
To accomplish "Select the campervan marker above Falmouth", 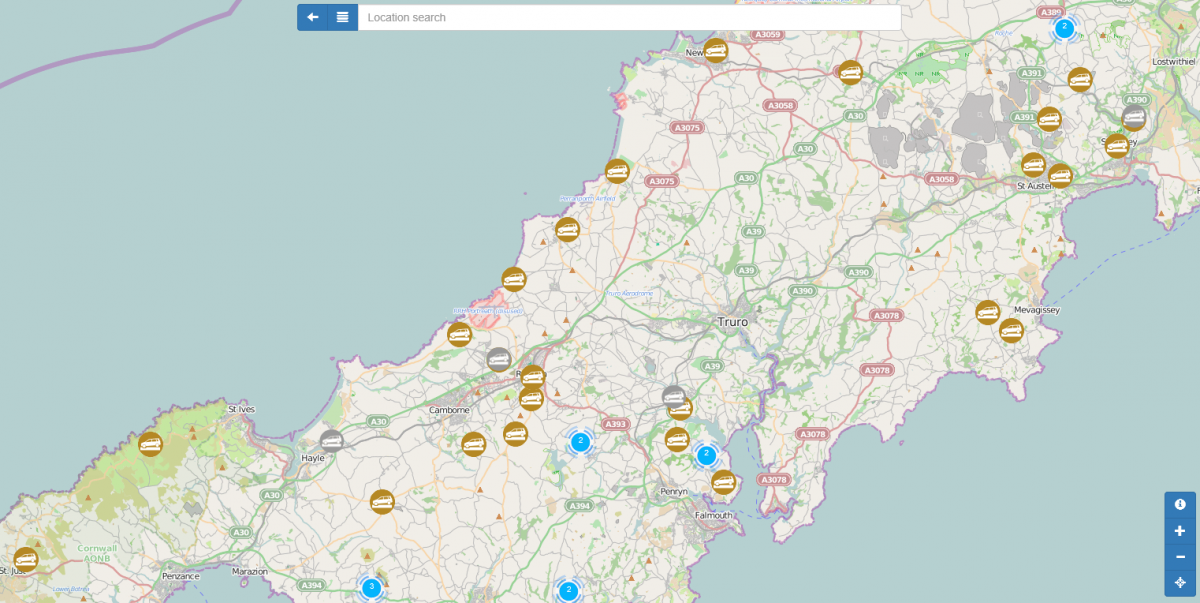I will click(x=723, y=482).
